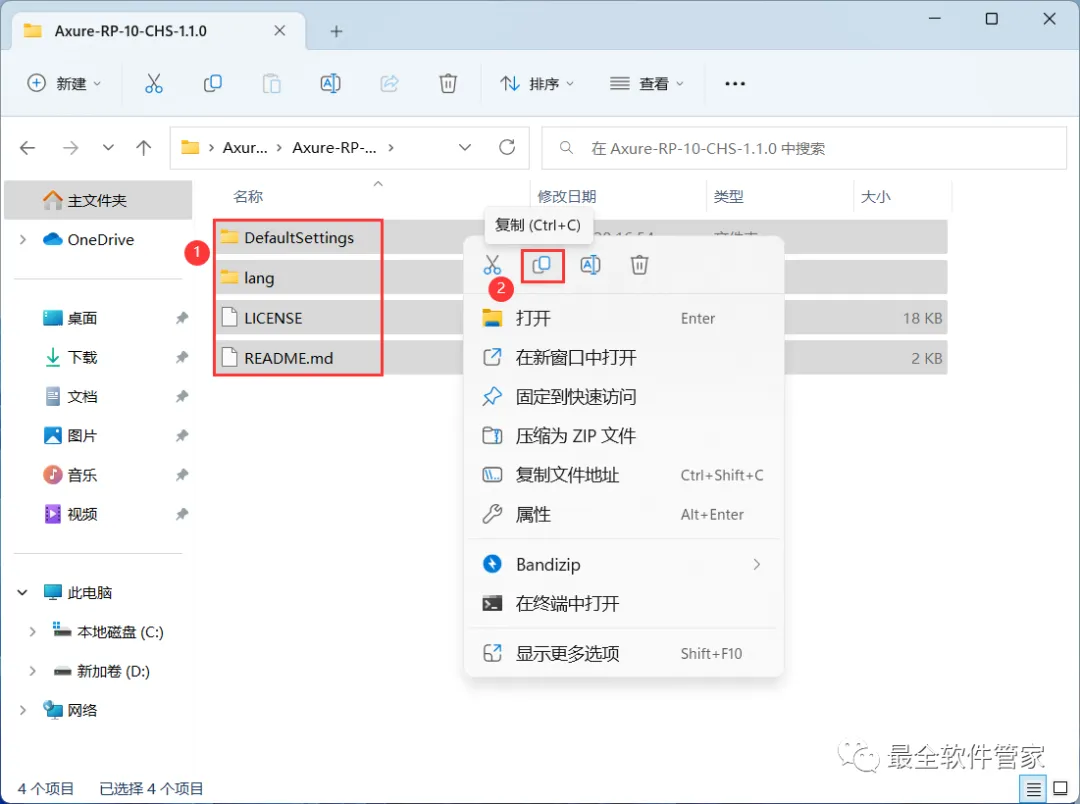Viewport: 1080px width, 804px height.
Task: Click the Cut icon in the top toolbar
Action: tap(154, 84)
